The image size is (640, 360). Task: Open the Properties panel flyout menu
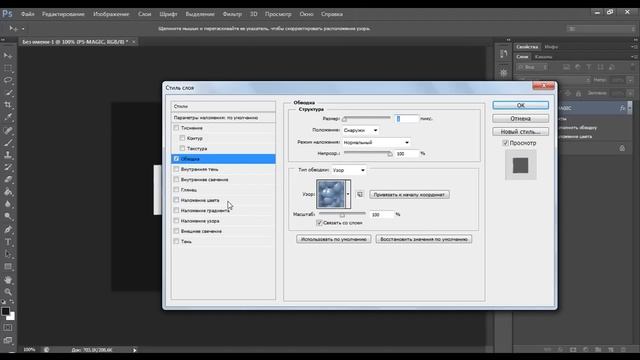[633, 47]
